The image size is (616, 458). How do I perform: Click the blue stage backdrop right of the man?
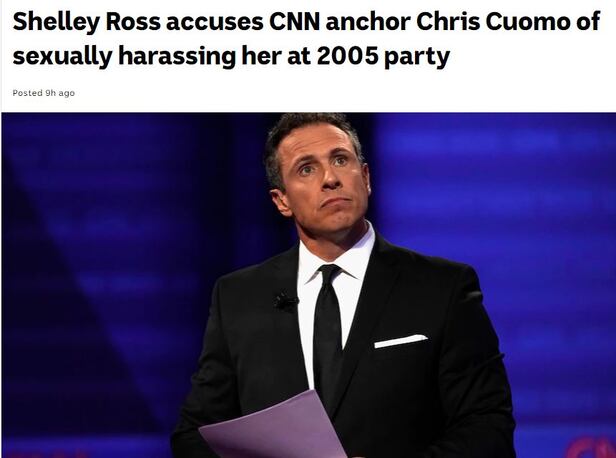pos(511,196)
